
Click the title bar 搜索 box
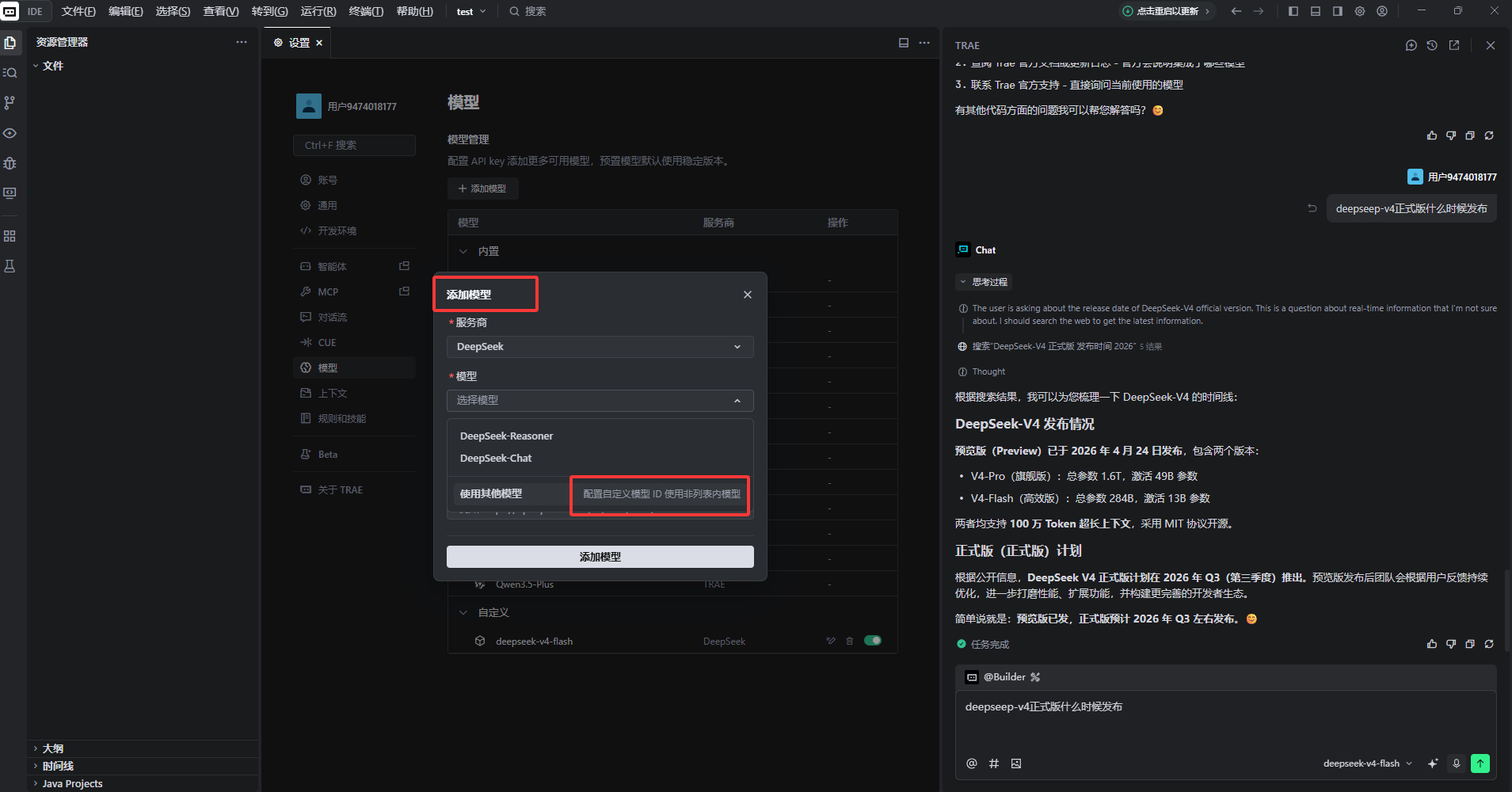(527, 12)
